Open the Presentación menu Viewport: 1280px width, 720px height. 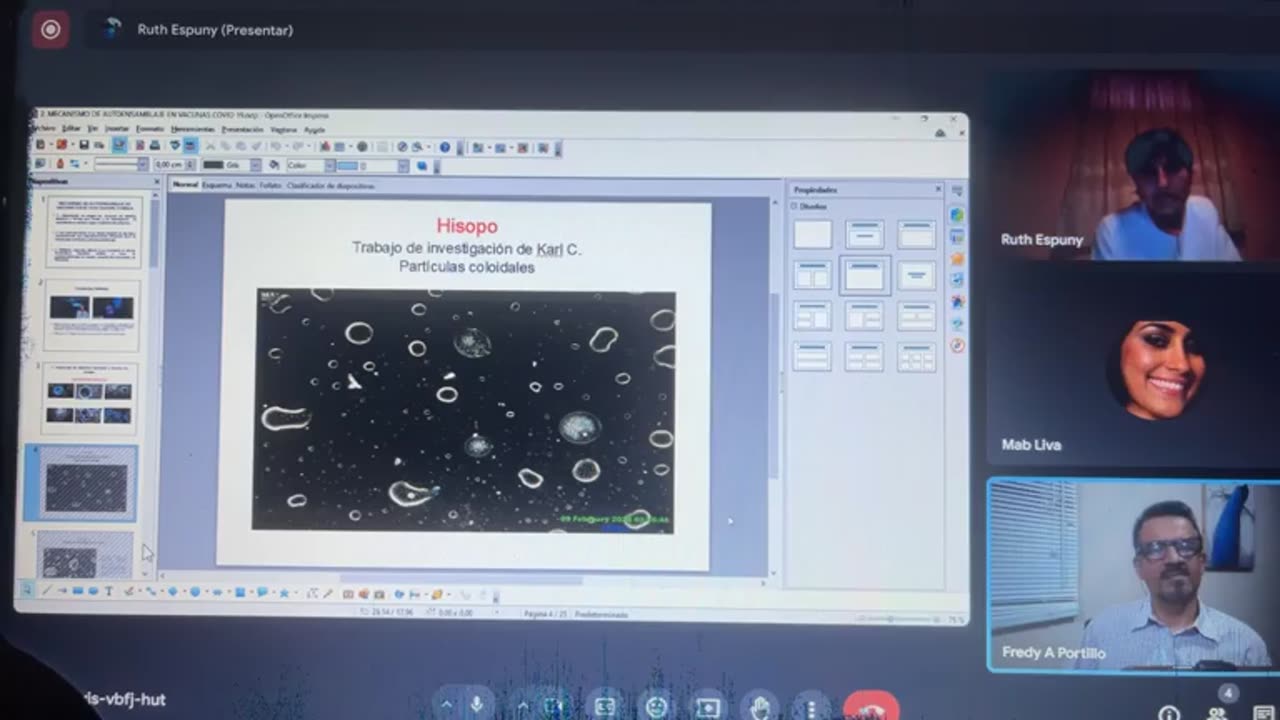pyautogui.click(x=242, y=129)
